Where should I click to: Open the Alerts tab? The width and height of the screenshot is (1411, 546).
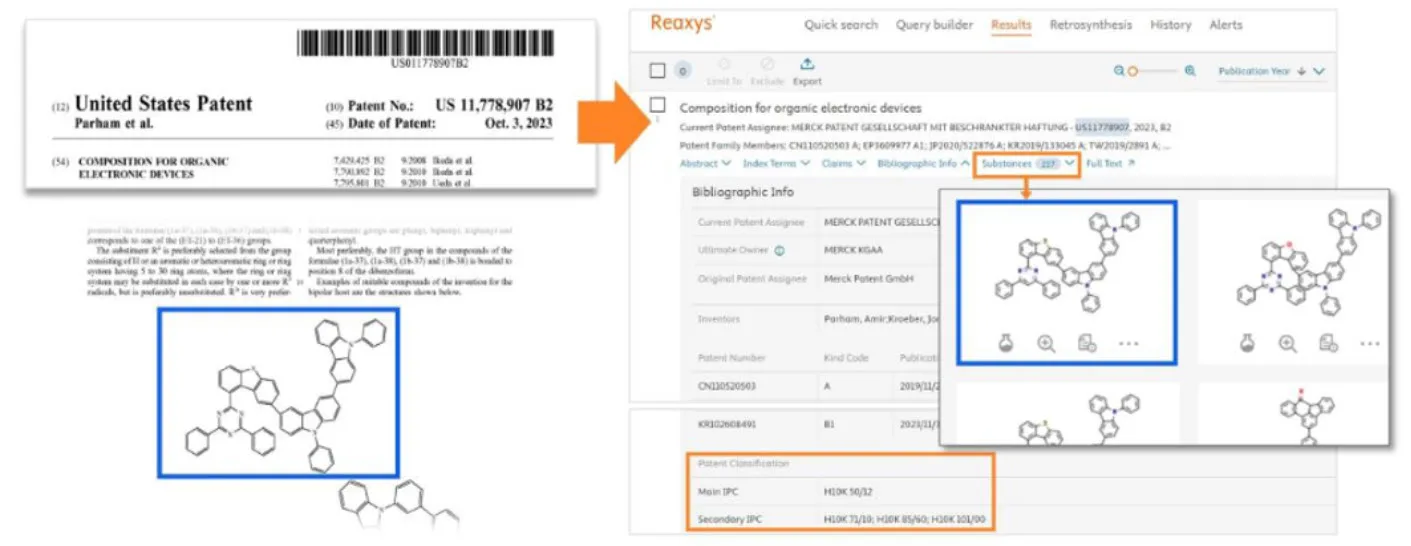1225,25
